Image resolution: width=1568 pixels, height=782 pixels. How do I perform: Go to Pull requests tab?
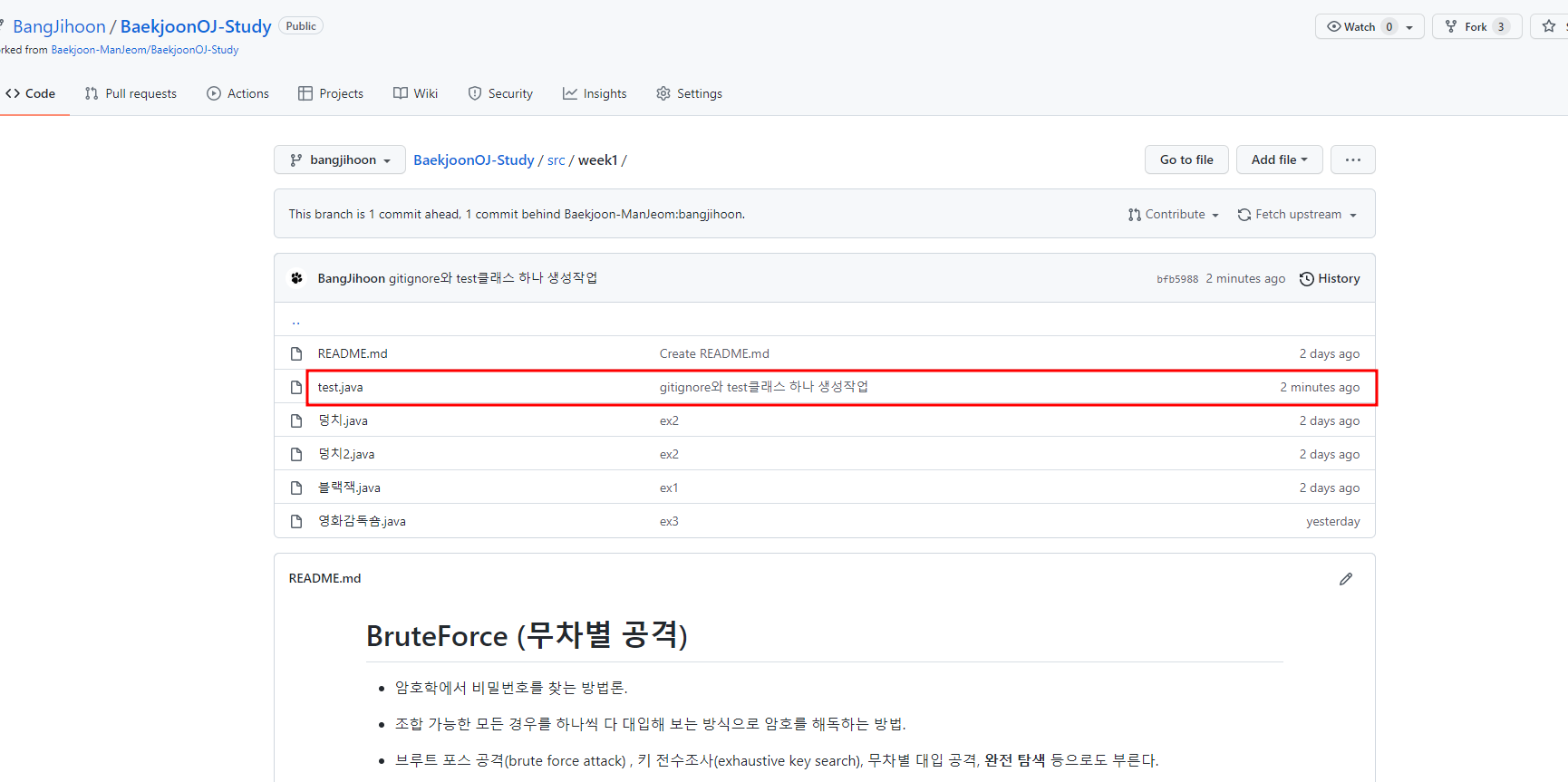[131, 93]
